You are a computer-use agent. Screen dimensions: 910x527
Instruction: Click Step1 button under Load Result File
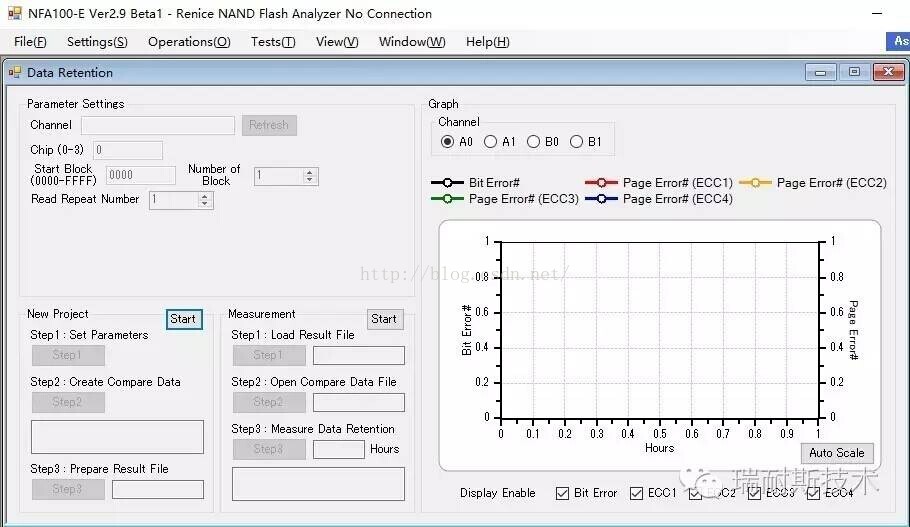[x=269, y=355]
